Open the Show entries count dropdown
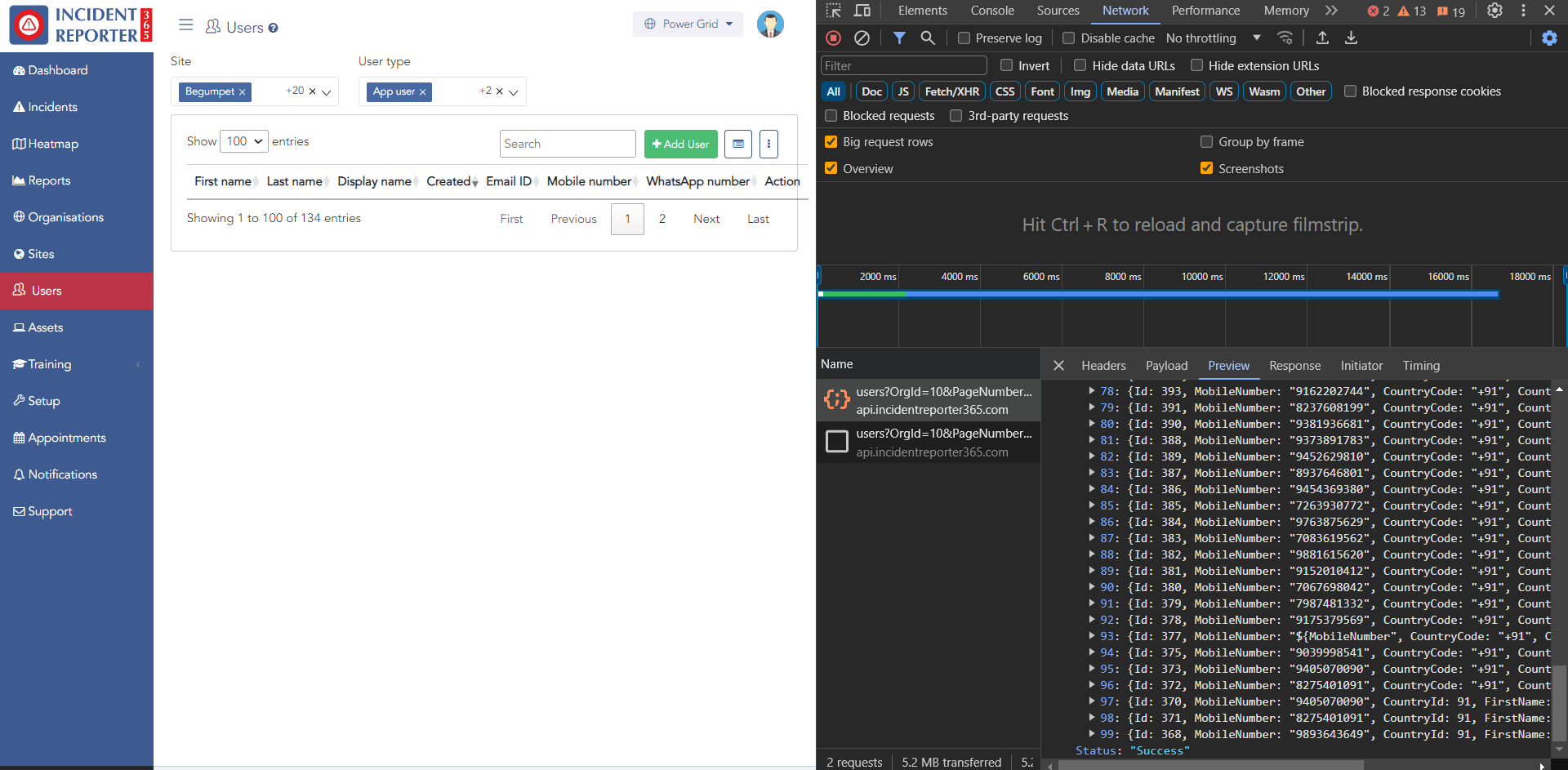Viewport: 1568px width, 770px height. tap(244, 141)
